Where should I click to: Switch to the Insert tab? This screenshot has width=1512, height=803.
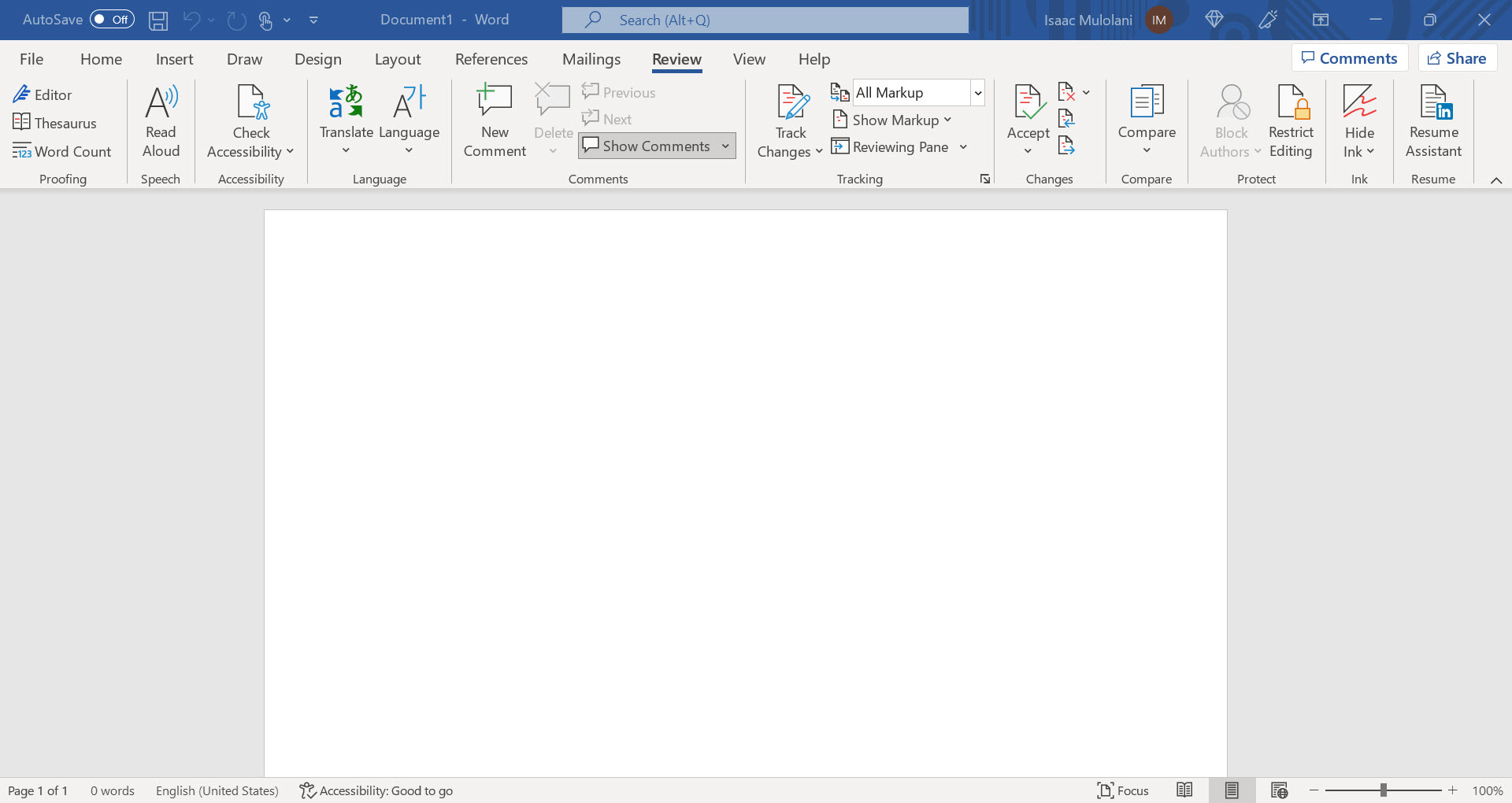174,59
